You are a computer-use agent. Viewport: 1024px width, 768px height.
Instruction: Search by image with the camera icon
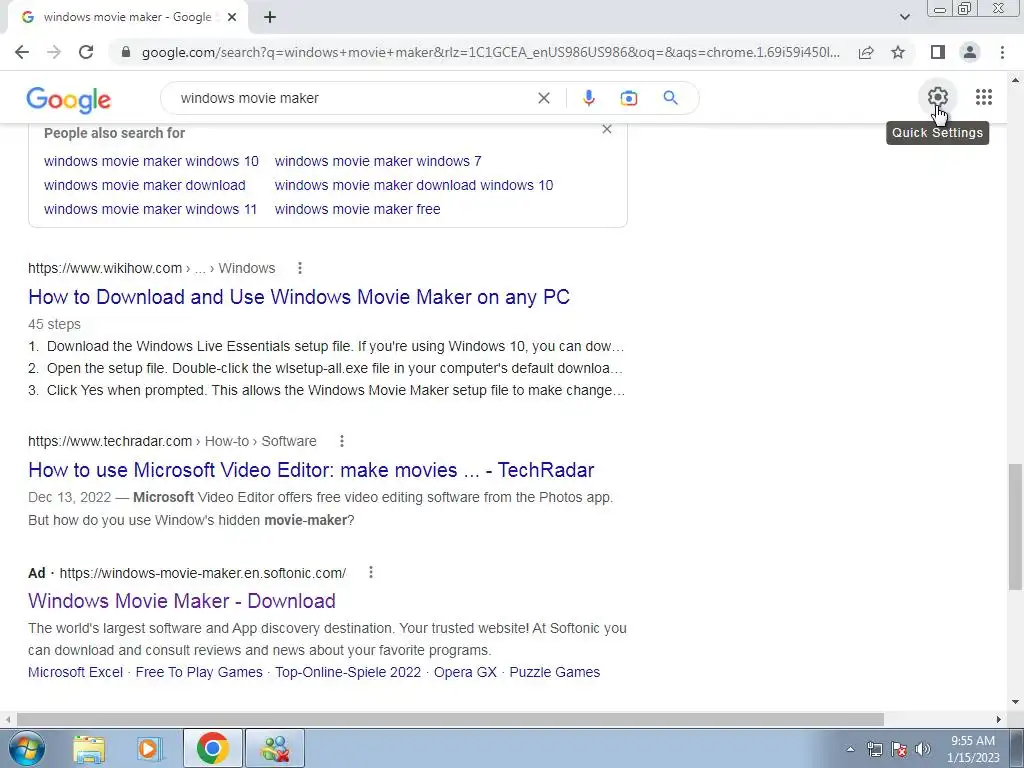click(x=628, y=98)
